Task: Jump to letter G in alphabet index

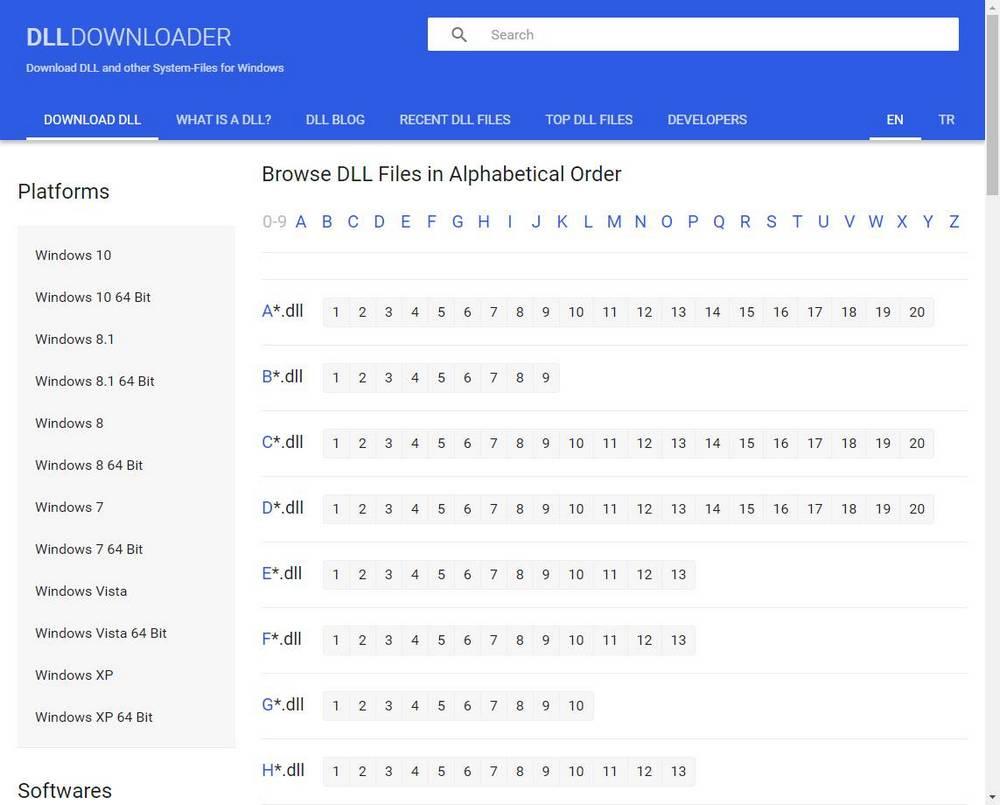Action: [457, 222]
